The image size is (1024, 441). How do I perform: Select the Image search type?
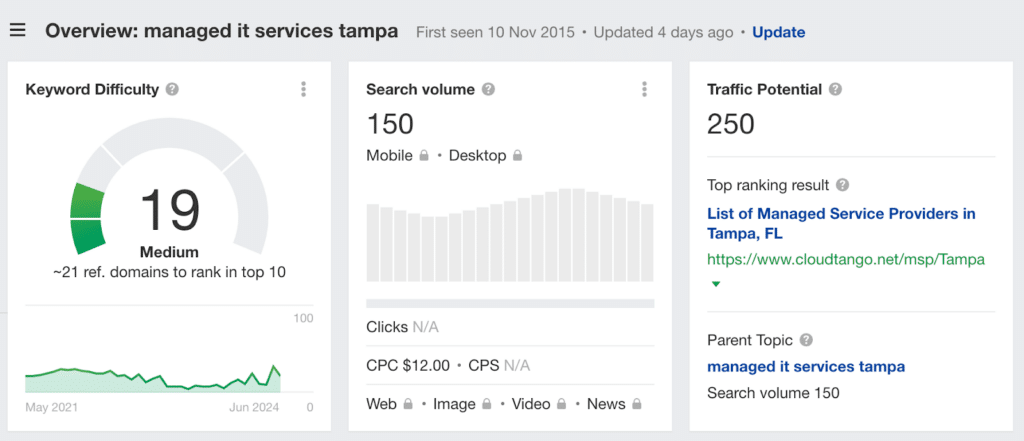coord(455,404)
